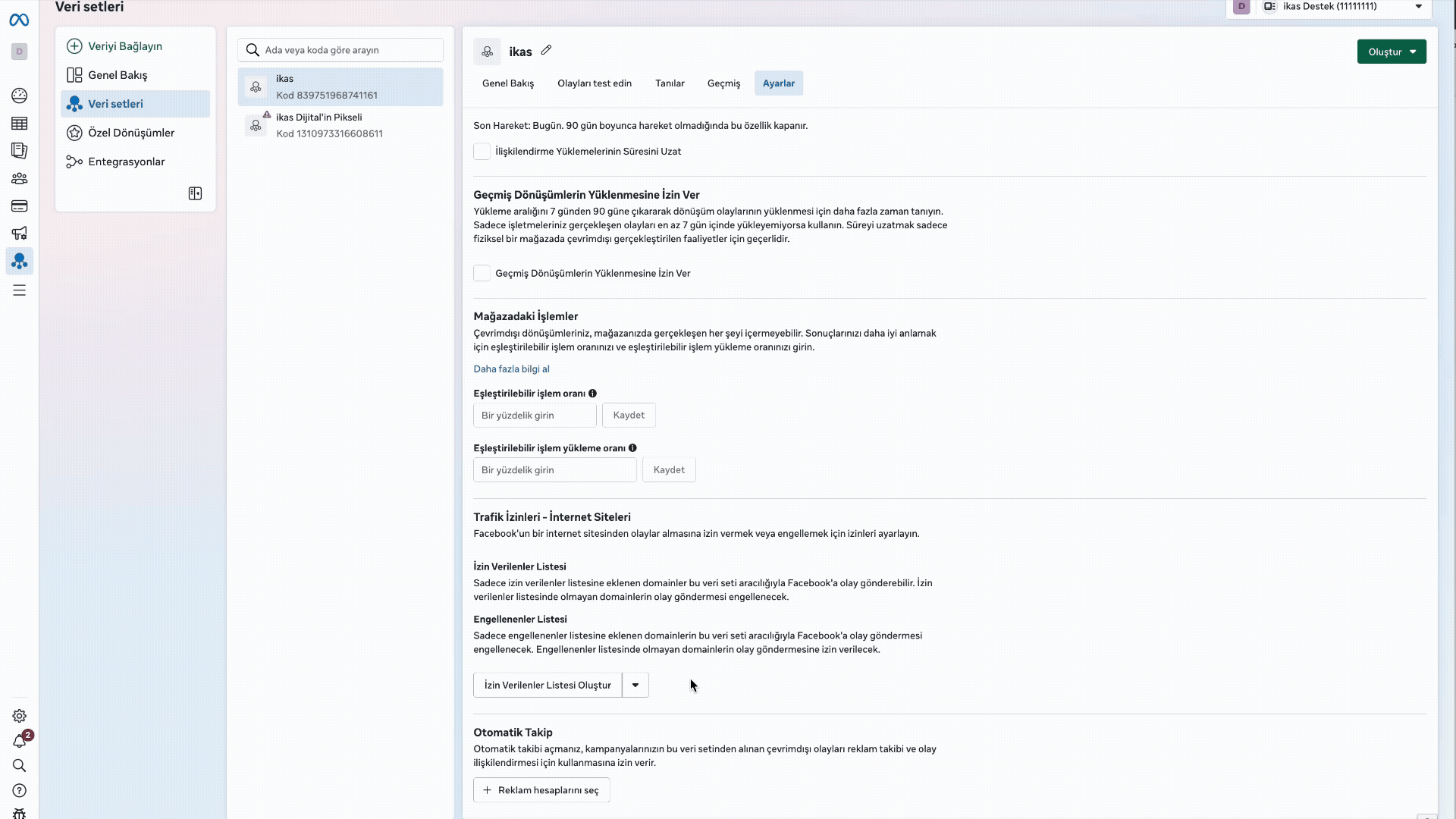
Task: Open Billing via the card icon
Action: click(19, 206)
